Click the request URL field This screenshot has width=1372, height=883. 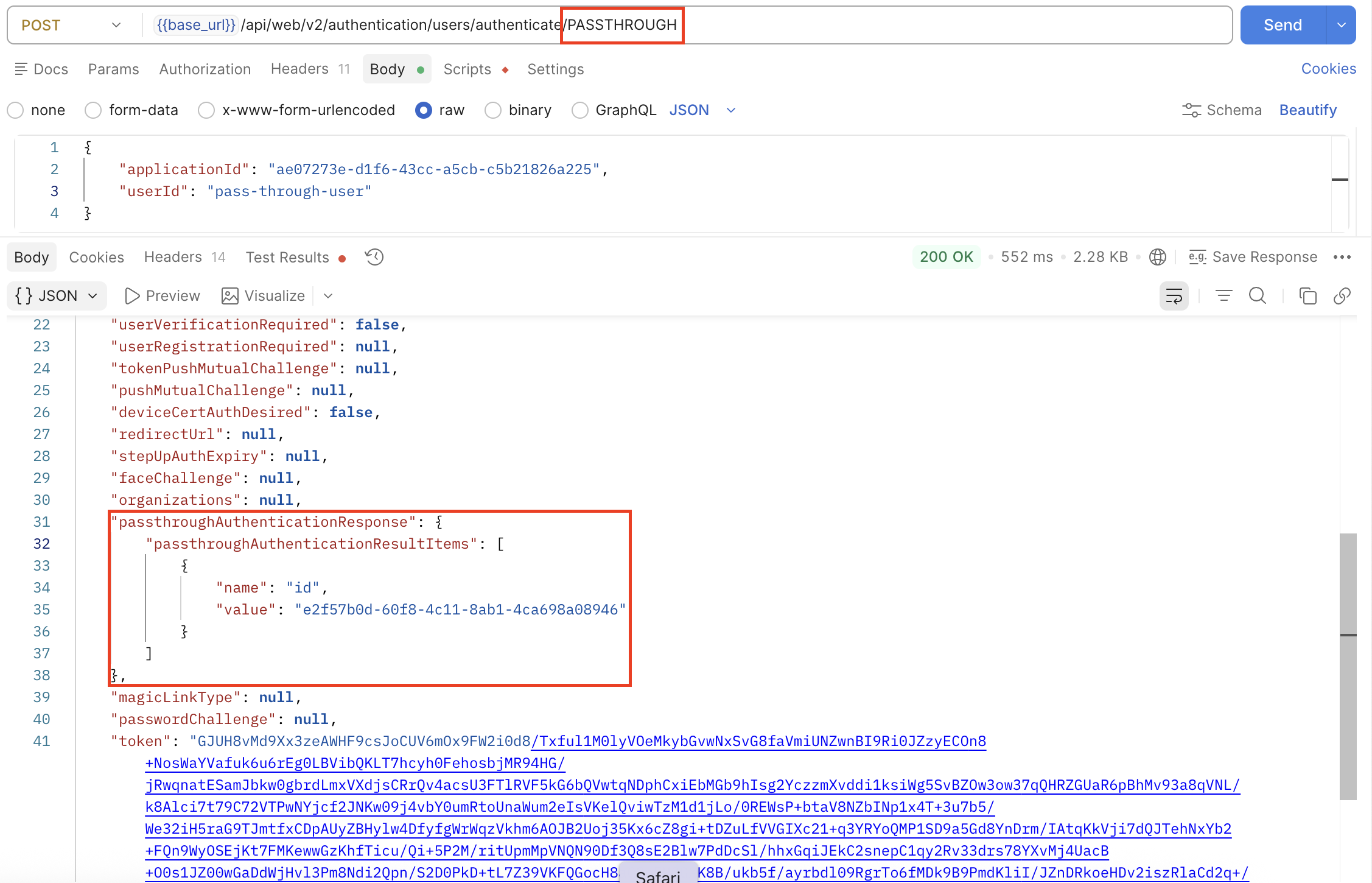click(688, 25)
